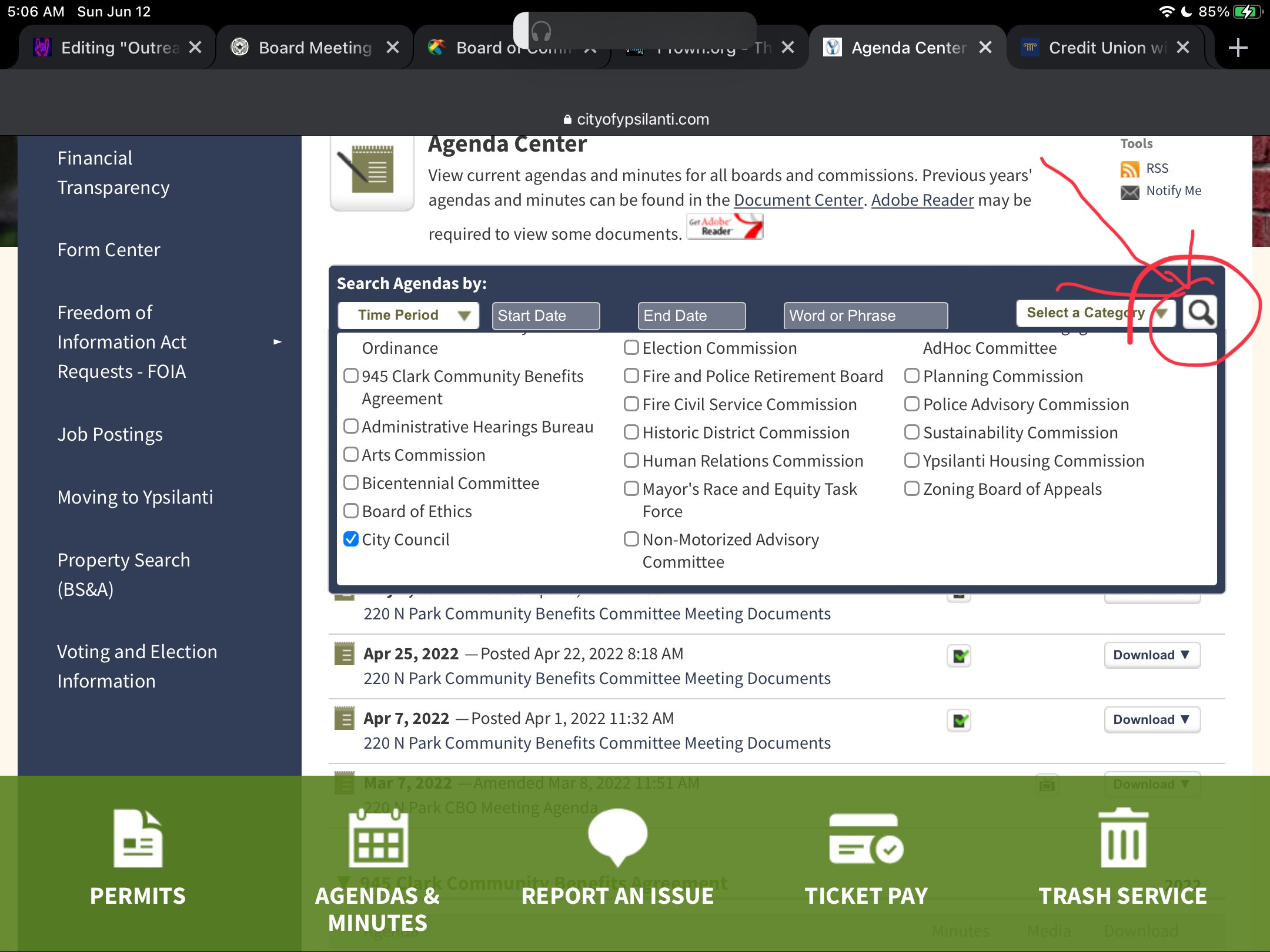Click the magnifying glass search icon
This screenshot has height=952, width=1270.
click(1200, 313)
